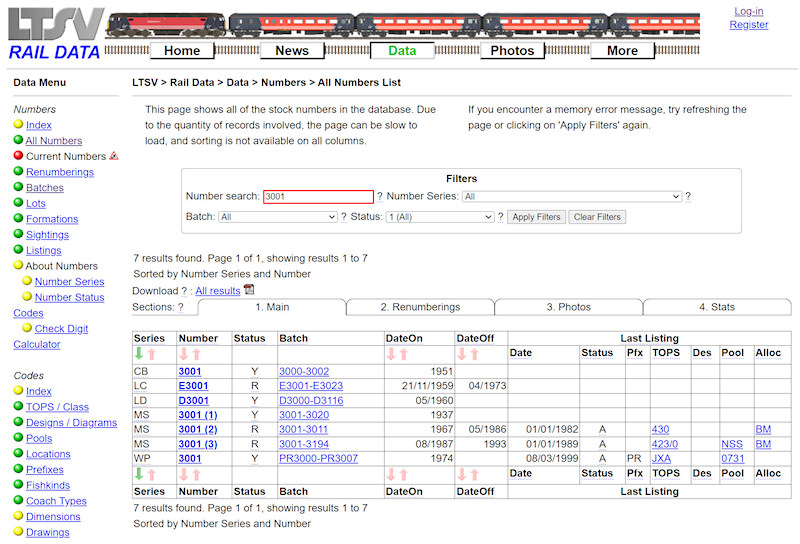
Task: Click the yellow bullet beside Number Series link
Action: 27,281
